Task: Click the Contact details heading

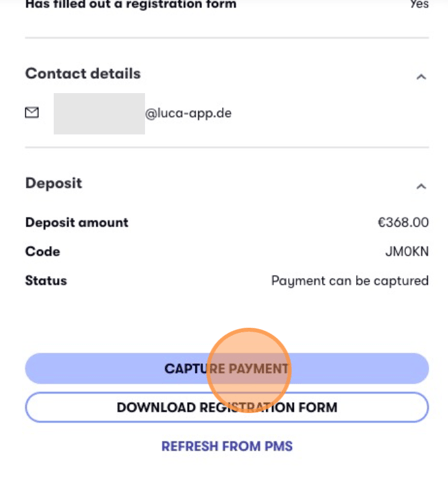Action: click(x=83, y=73)
